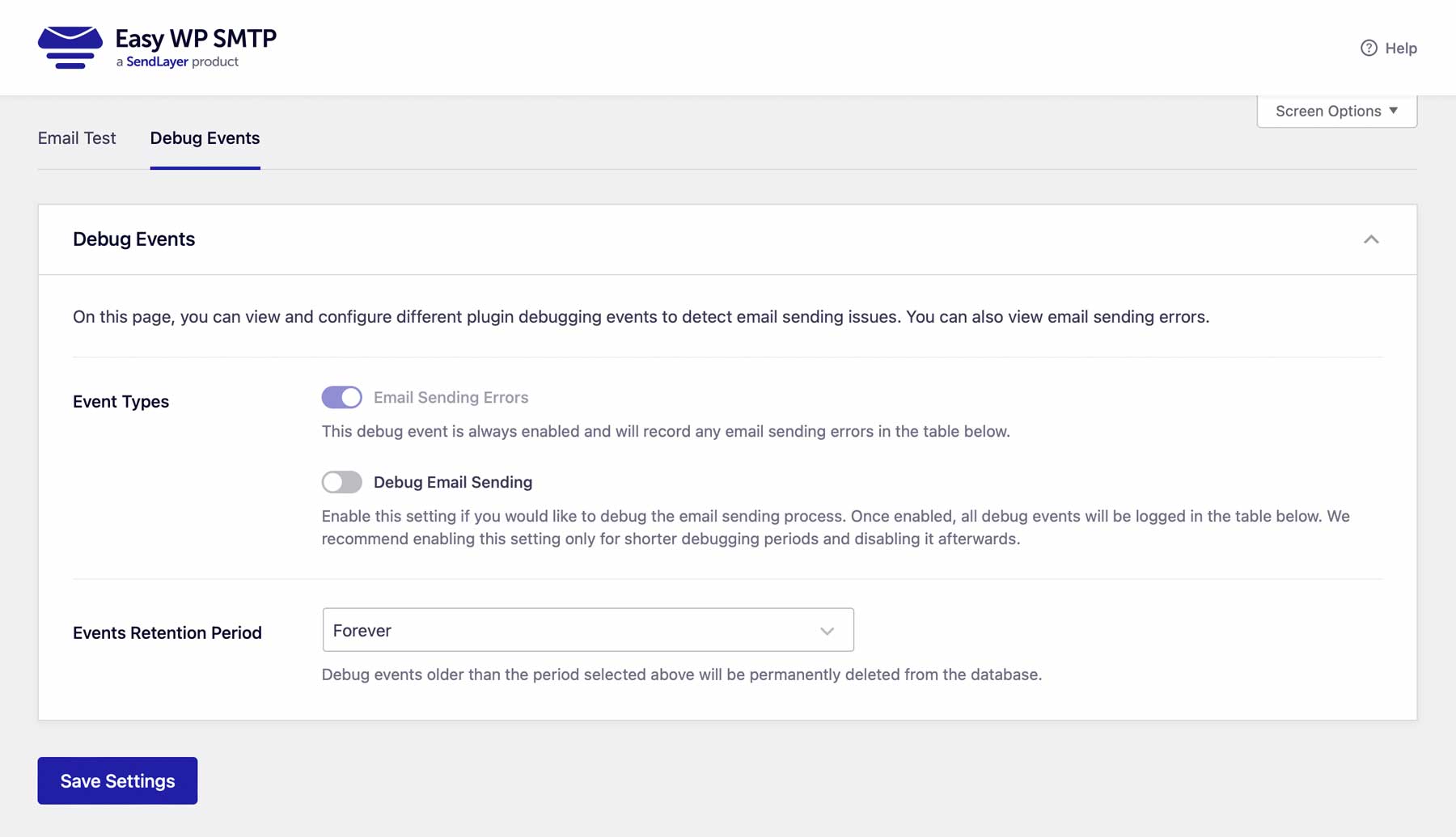Open Help via the question mark icon
This screenshot has height=837, width=1456.
coord(1368,49)
